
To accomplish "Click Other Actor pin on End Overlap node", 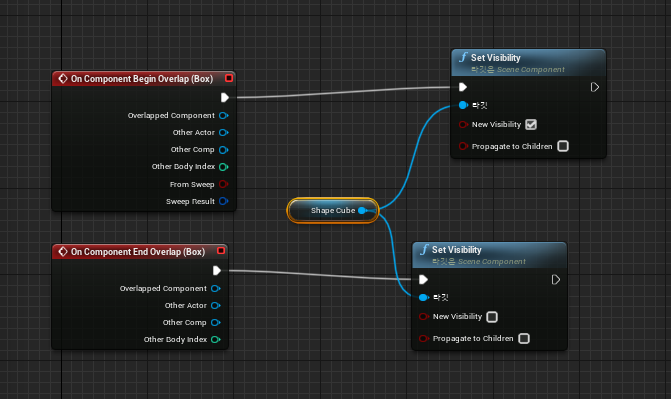I will [216, 306].
